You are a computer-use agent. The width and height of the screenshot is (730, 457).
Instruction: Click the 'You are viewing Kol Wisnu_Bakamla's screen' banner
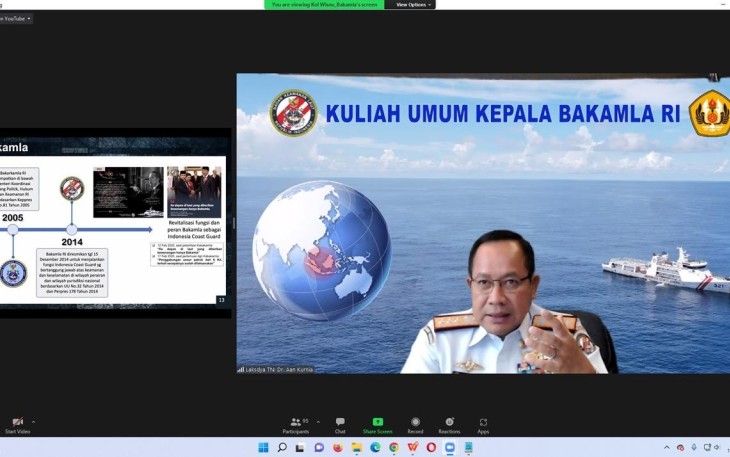[x=324, y=5]
